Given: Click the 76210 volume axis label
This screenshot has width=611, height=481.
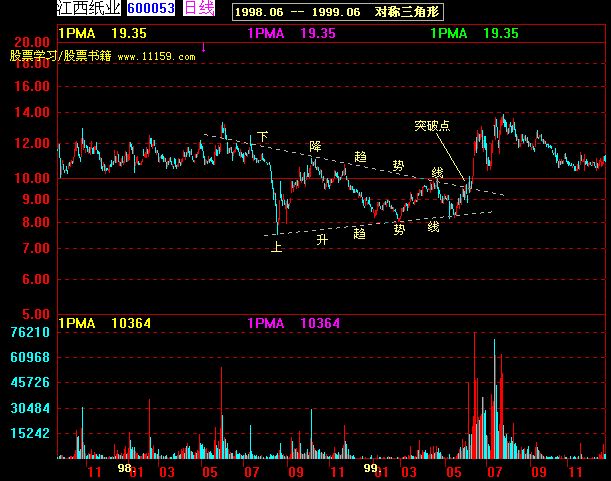Looking at the screenshot, I should [30, 332].
